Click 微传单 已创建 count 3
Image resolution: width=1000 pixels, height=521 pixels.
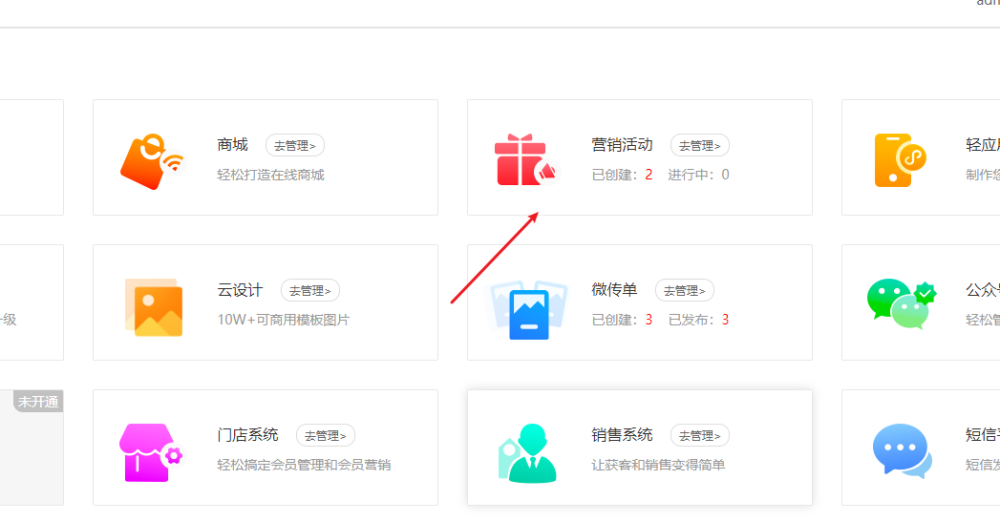(649, 319)
